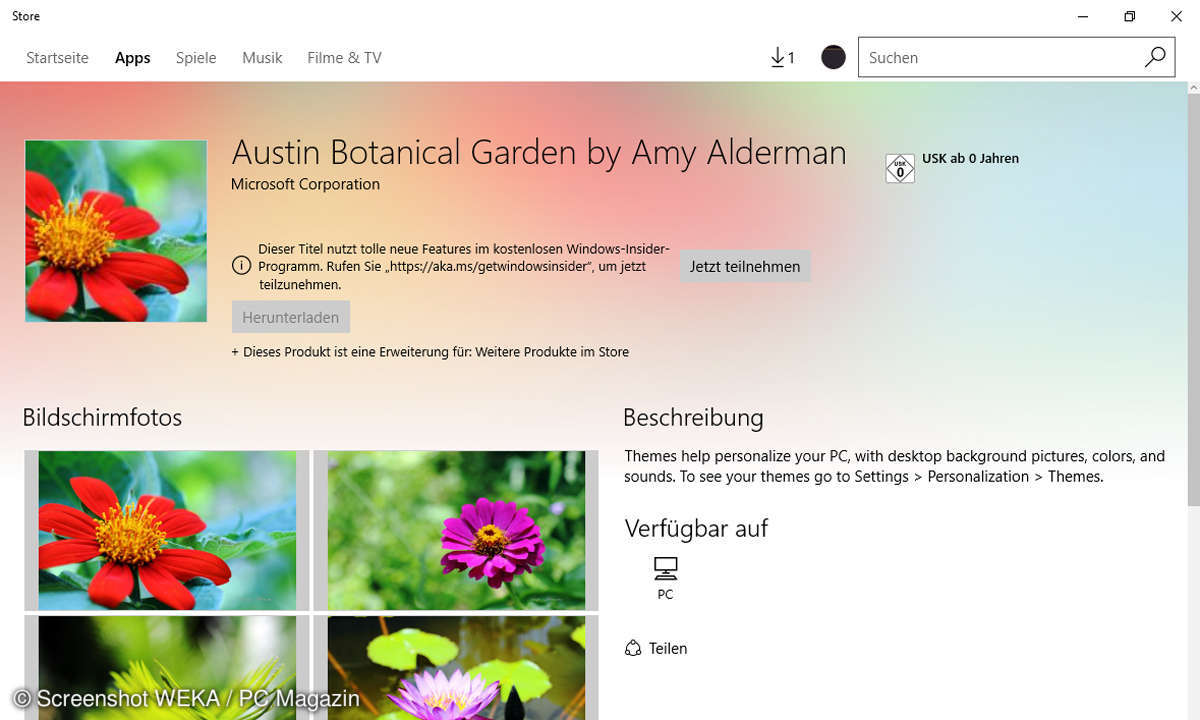This screenshot has width=1200, height=720.
Task: Click the USK ab 0 Jahren text
Action: 970,158
